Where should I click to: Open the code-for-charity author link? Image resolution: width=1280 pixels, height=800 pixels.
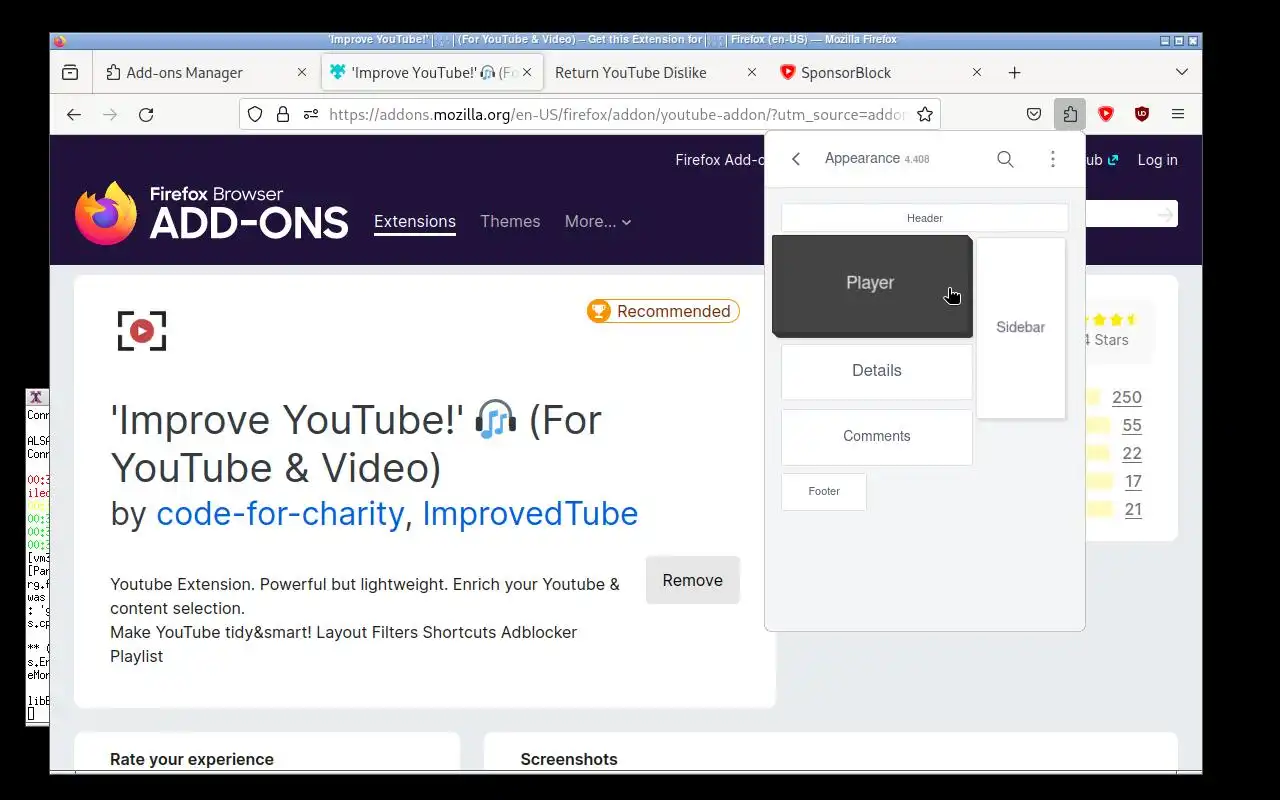click(x=280, y=513)
